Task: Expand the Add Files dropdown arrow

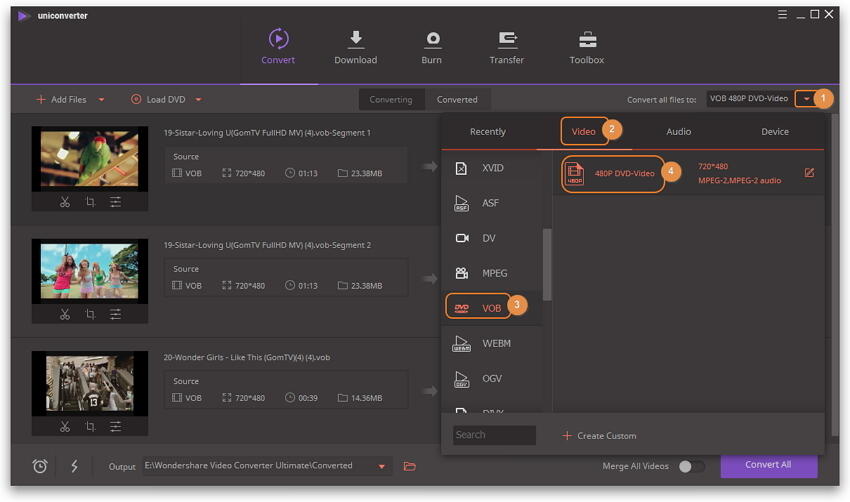Action: point(101,100)
